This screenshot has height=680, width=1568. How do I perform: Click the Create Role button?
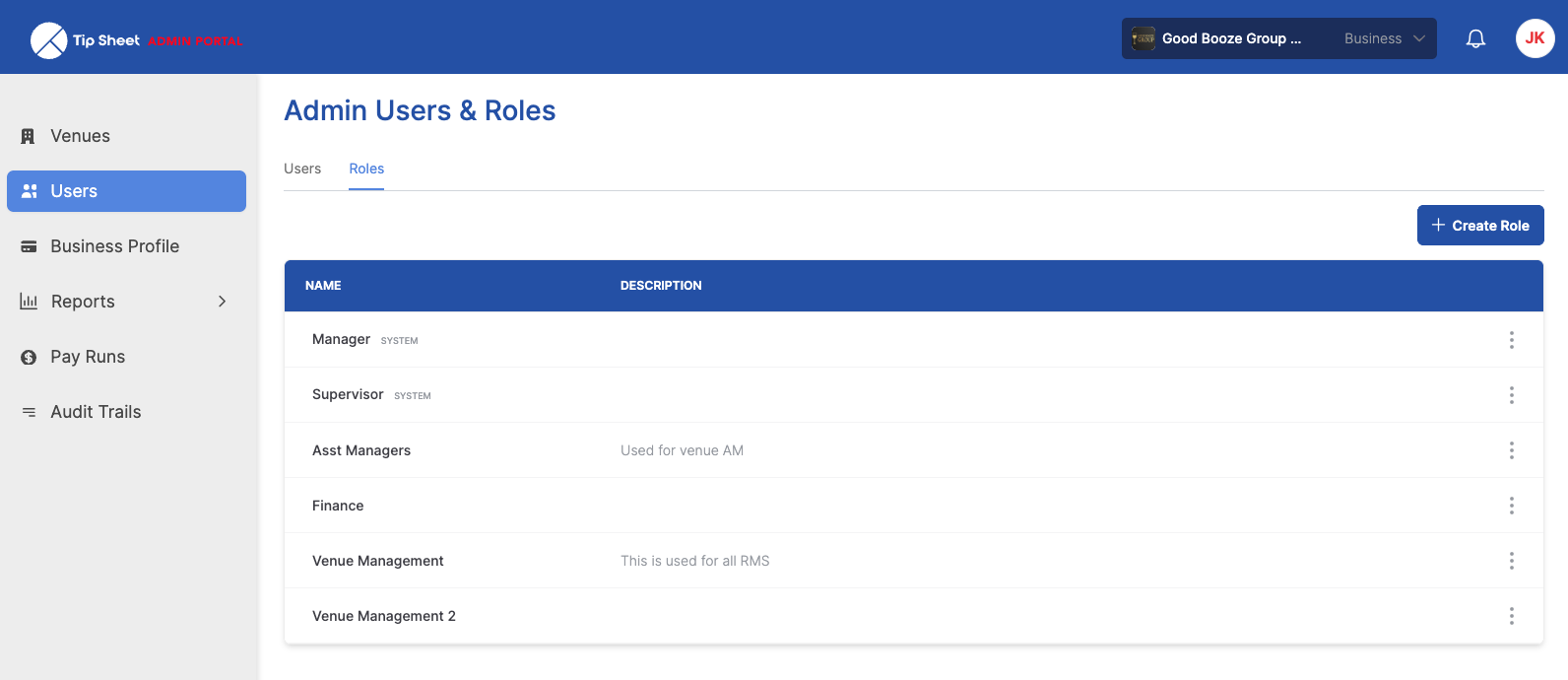(x=1480, y=225)
